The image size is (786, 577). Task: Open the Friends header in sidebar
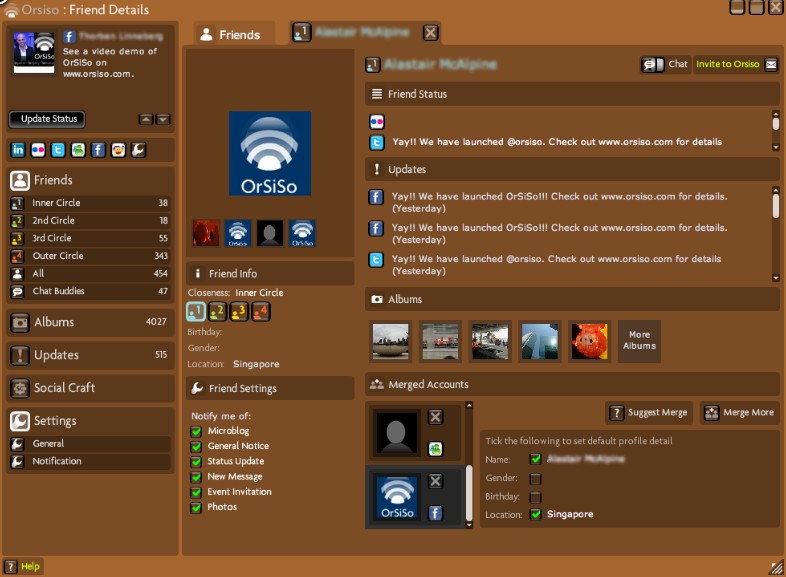(90, 180)
